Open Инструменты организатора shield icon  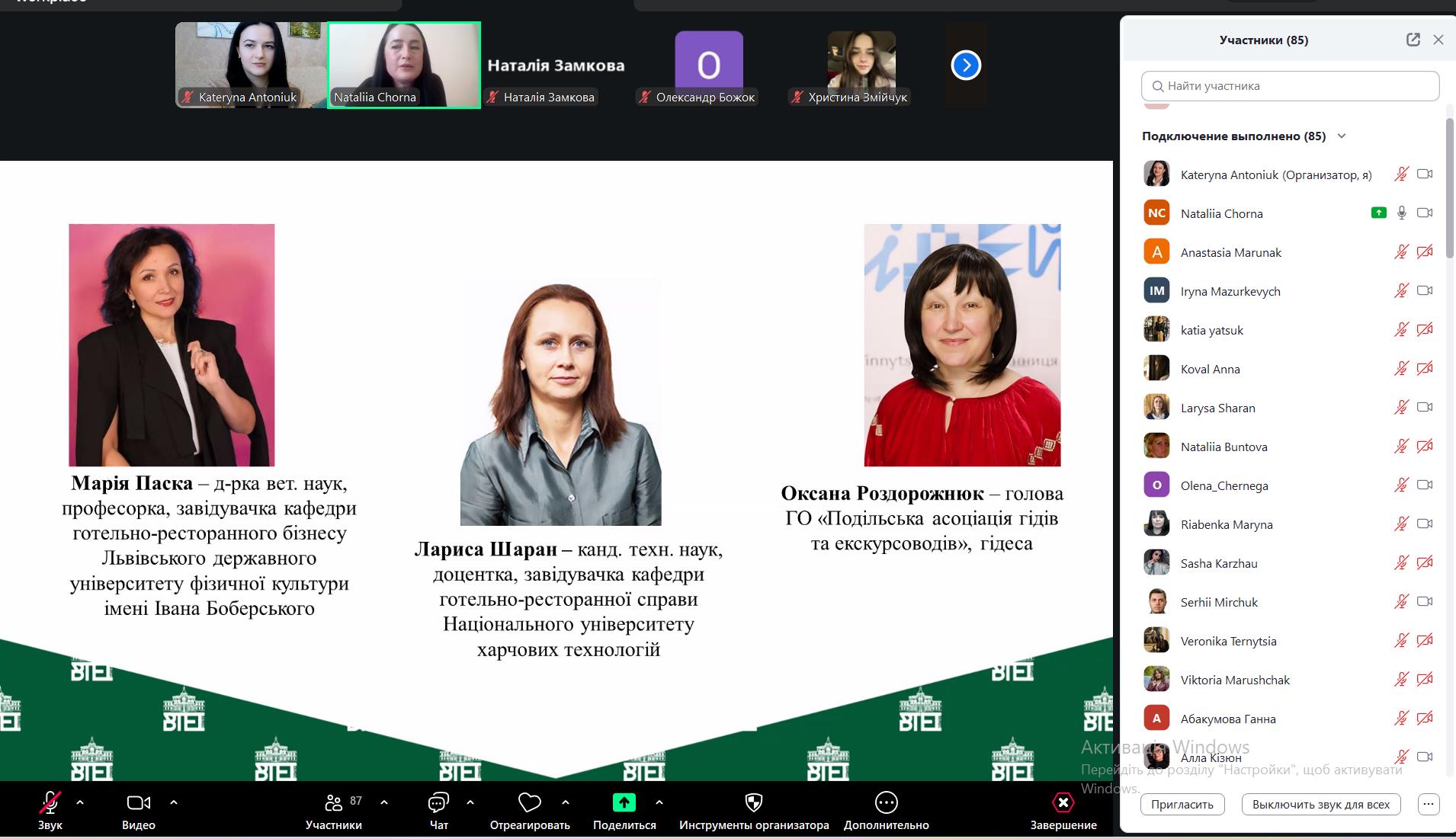pos(753,802)
